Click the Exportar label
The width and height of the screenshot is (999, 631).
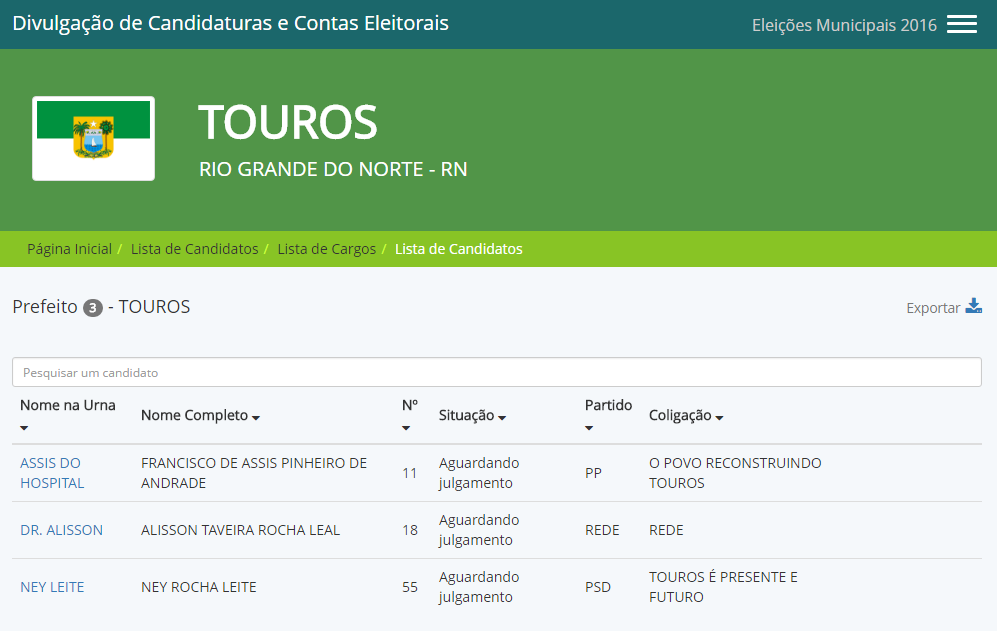pyautogui.click(x=933, y=308)
